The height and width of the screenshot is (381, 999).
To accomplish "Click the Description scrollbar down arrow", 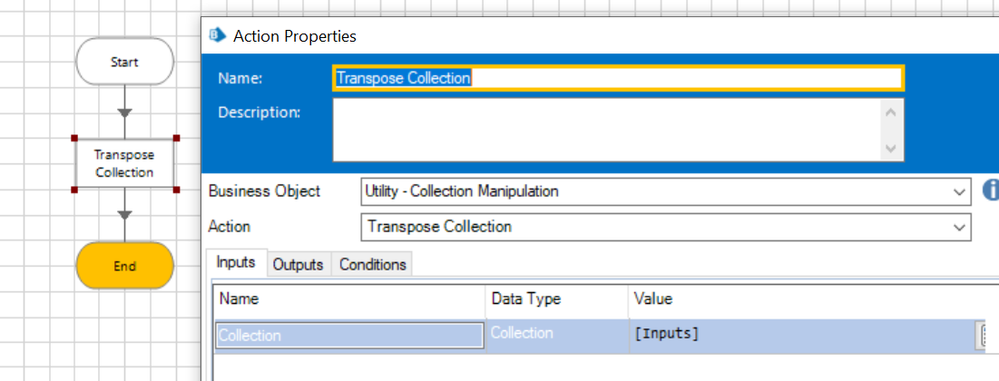I will (891, 149).
